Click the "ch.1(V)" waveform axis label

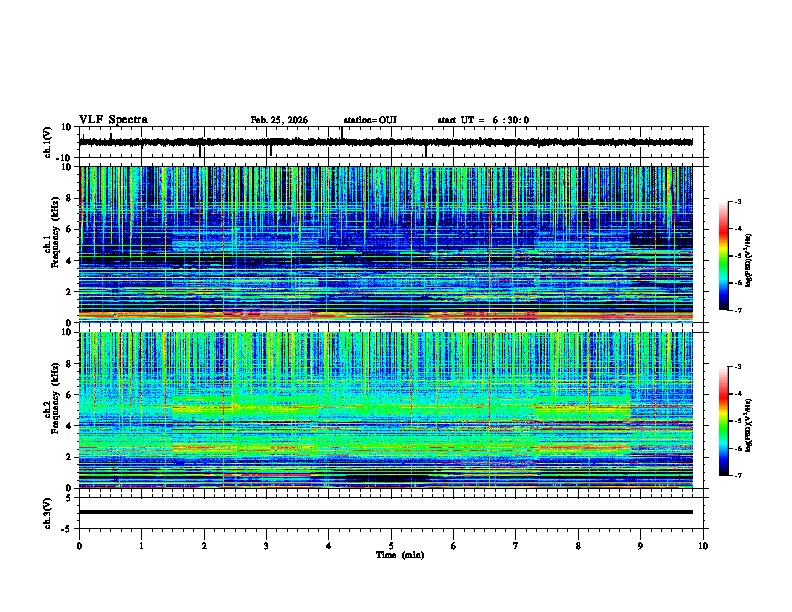pos(48,142)
